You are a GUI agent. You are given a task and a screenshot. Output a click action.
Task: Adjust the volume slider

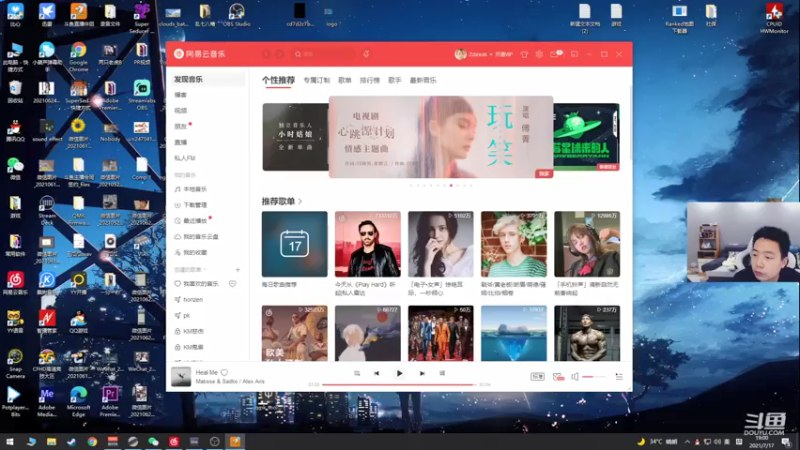tap(594, 377)
